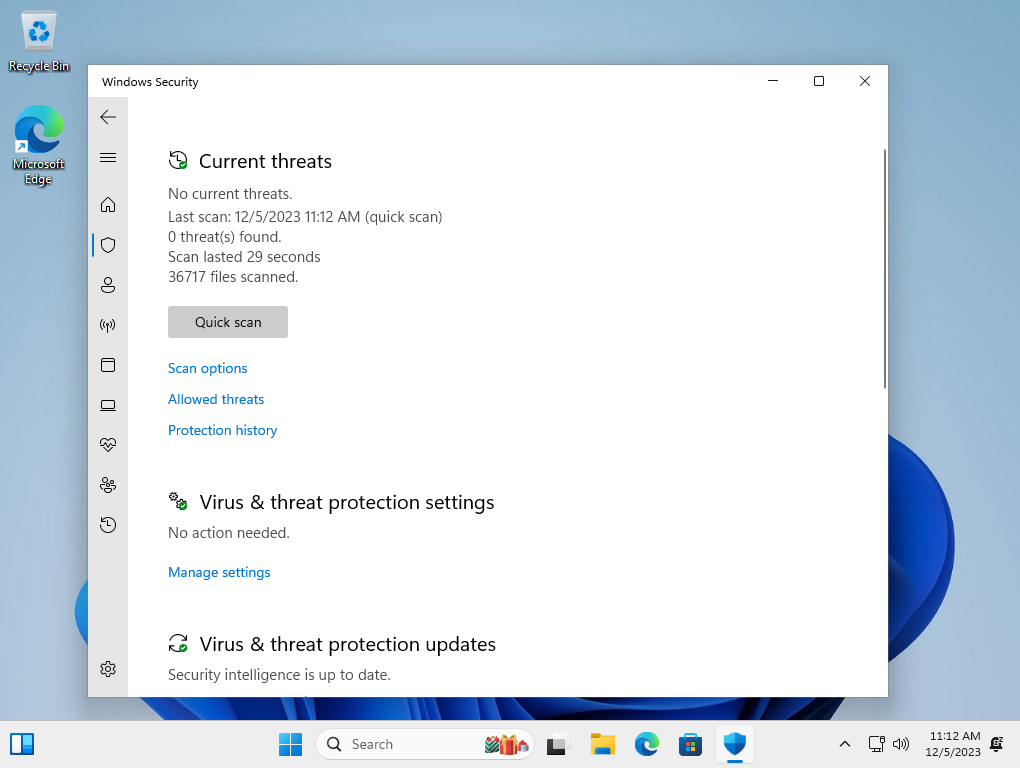
Task: Open Task View from the taskbar
Action: tap(558, 744)
